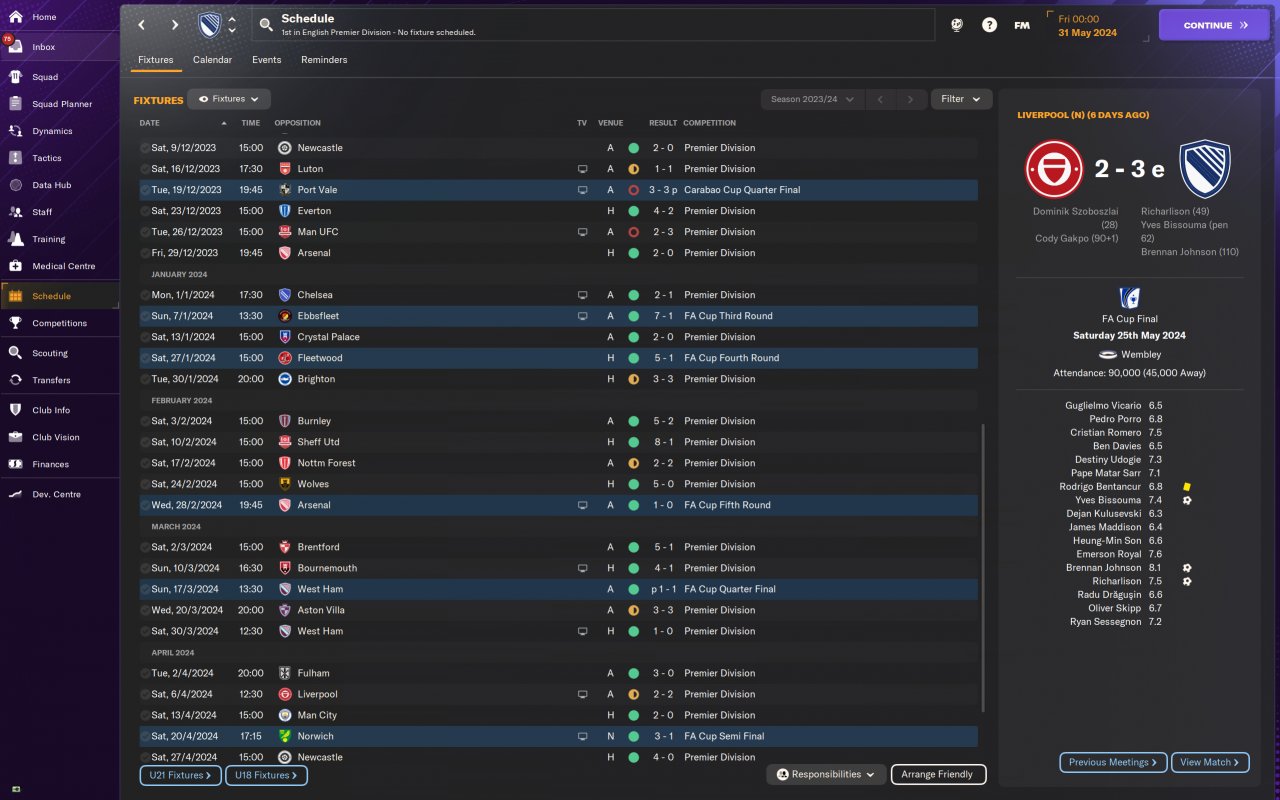The width and height of the screenshot is (1280, 800).
Task: Sort fixtures by the Date column header
Action: tap(150, 123)
